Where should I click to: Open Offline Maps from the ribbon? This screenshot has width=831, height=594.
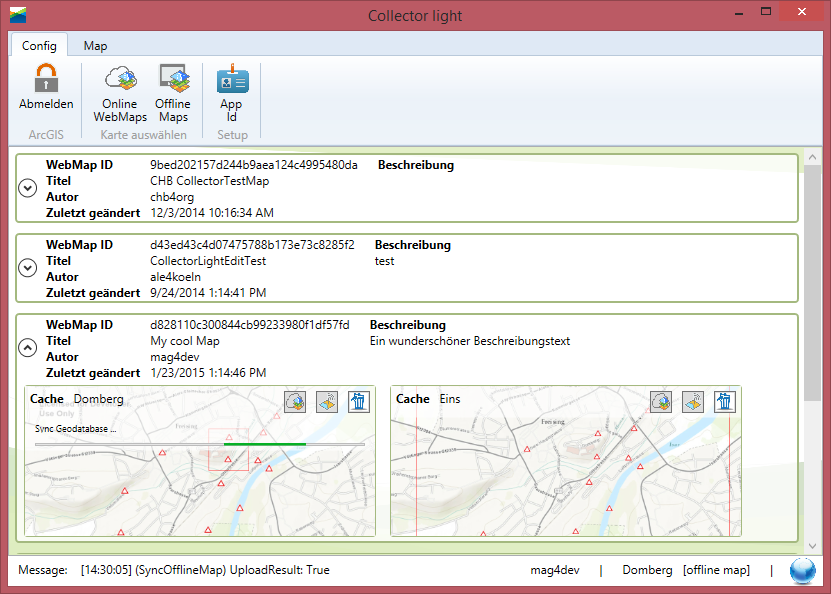click(x=173, y=94)
